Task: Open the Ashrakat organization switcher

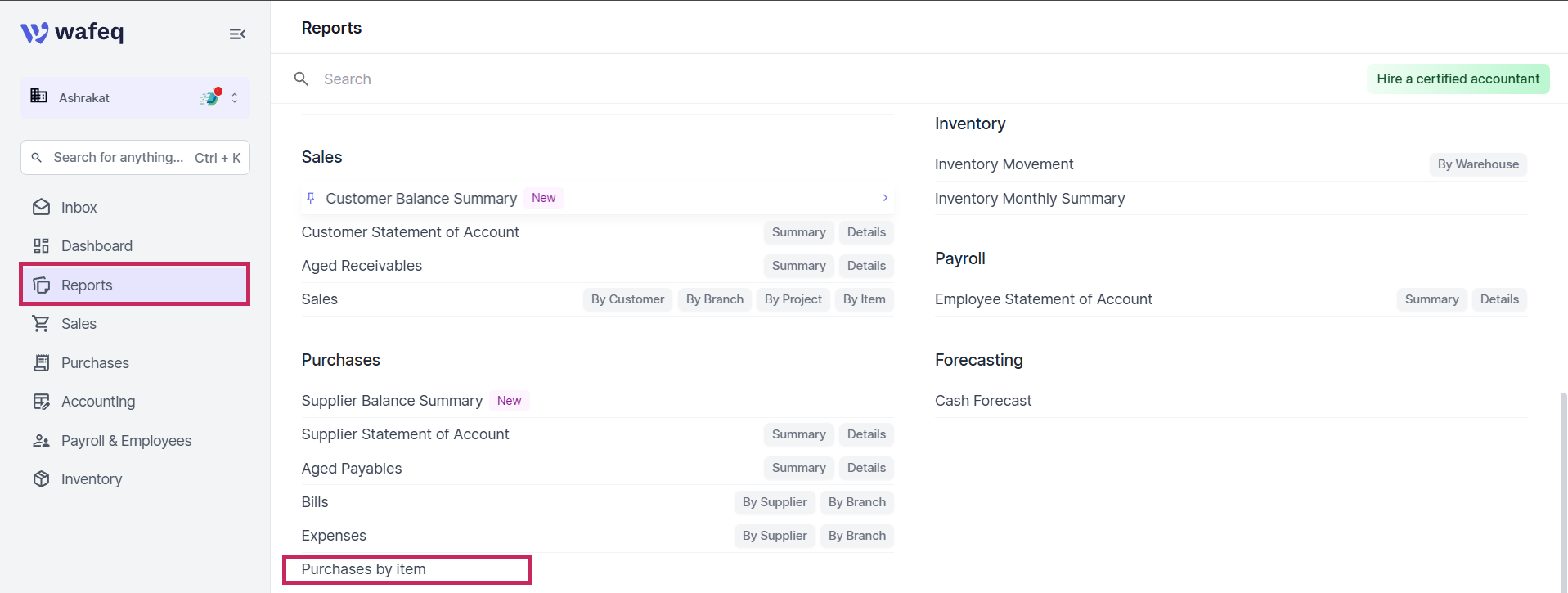Action: point(135,98)
